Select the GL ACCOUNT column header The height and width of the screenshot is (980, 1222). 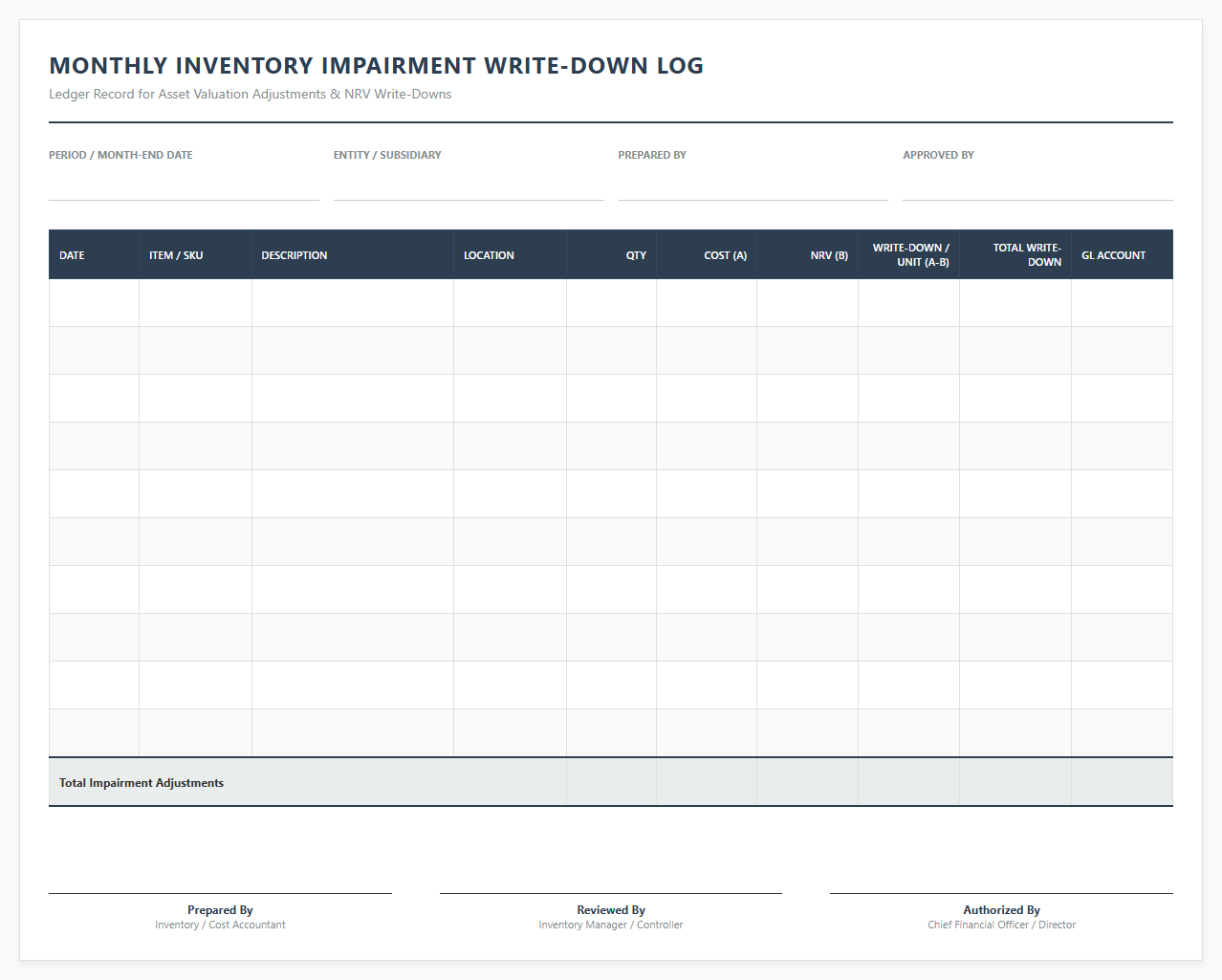(1123, 255)
